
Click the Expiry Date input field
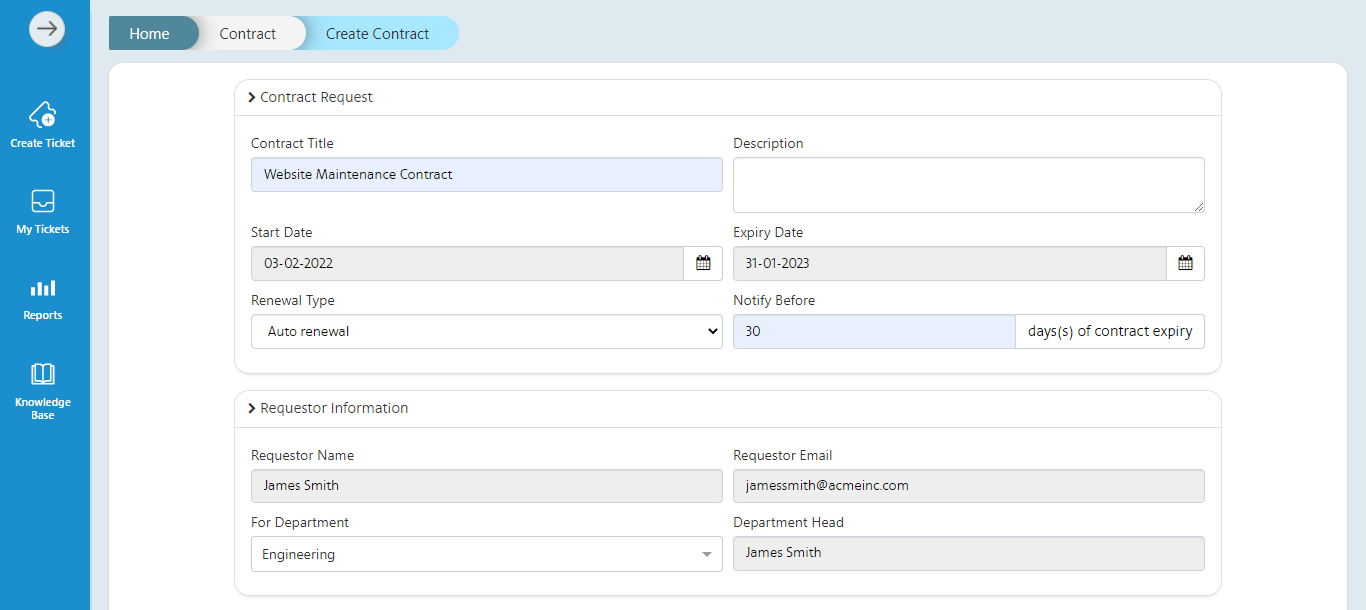tap(949, 264)
